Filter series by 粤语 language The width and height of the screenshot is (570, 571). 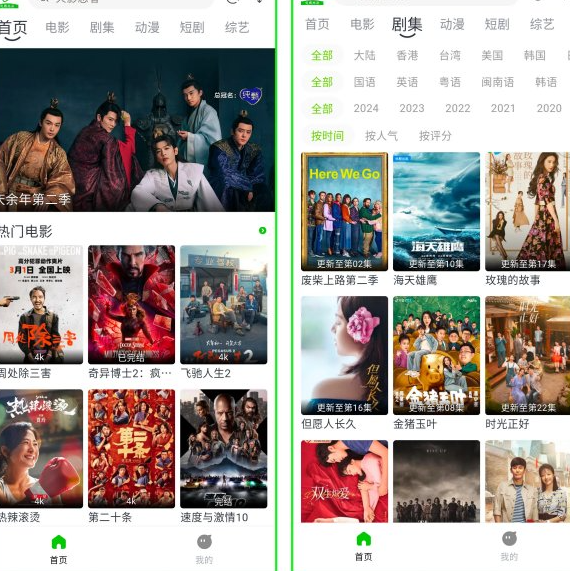point(450,82)
